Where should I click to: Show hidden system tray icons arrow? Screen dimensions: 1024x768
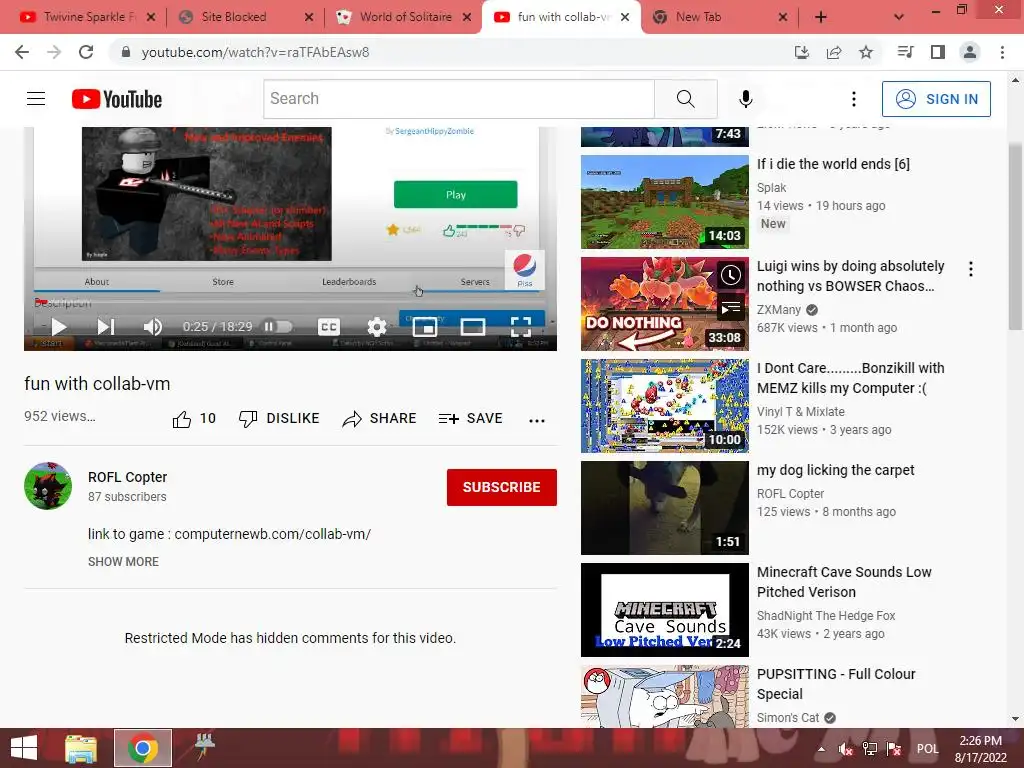pyautogui.click(x=822, y=749)
